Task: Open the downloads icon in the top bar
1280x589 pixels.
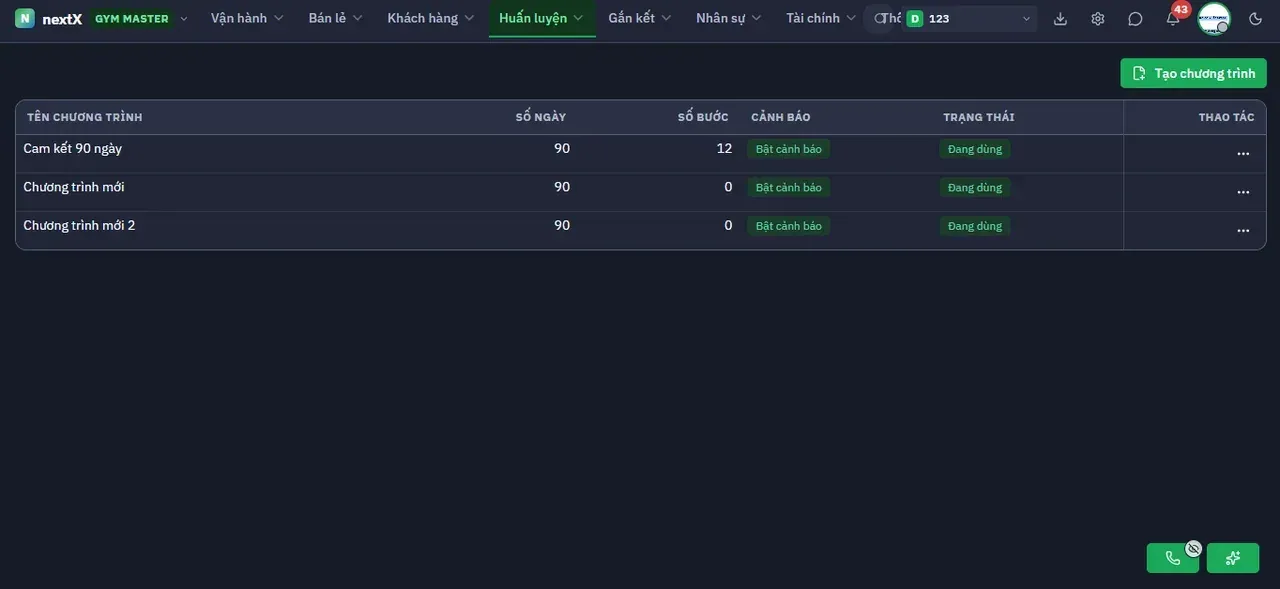Action: click(1061, 19)
